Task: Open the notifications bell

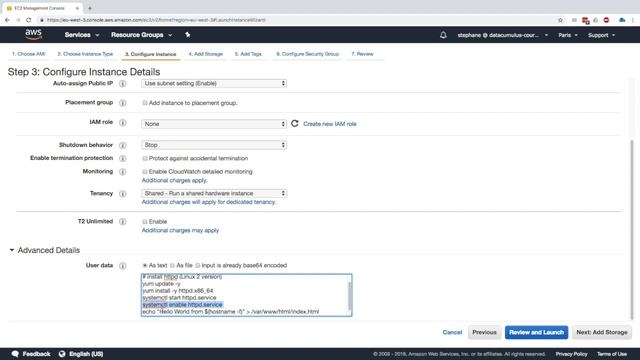Action: click(x=443, y=35)
